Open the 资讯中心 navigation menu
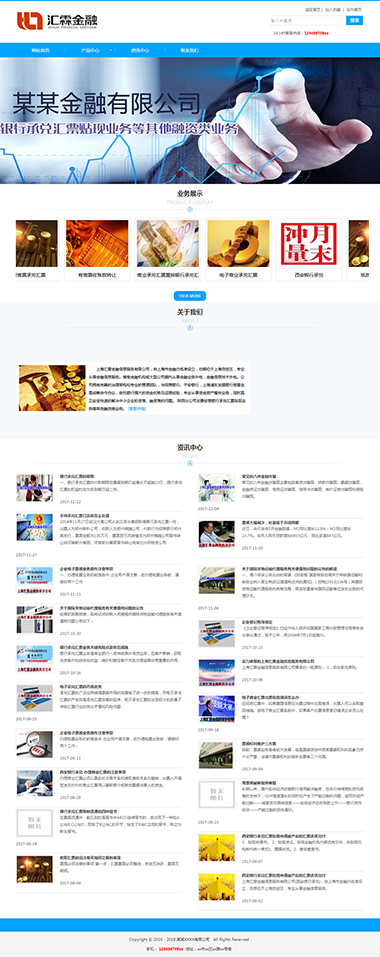Screen dimensions: 380x957 coord(140,50)
